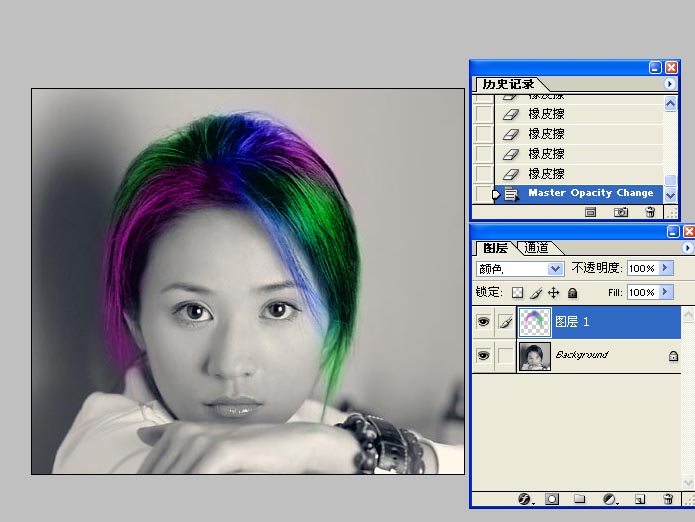Switch to the 通道 tab
The height and width of the screenshot is (522, 695).
536,248
